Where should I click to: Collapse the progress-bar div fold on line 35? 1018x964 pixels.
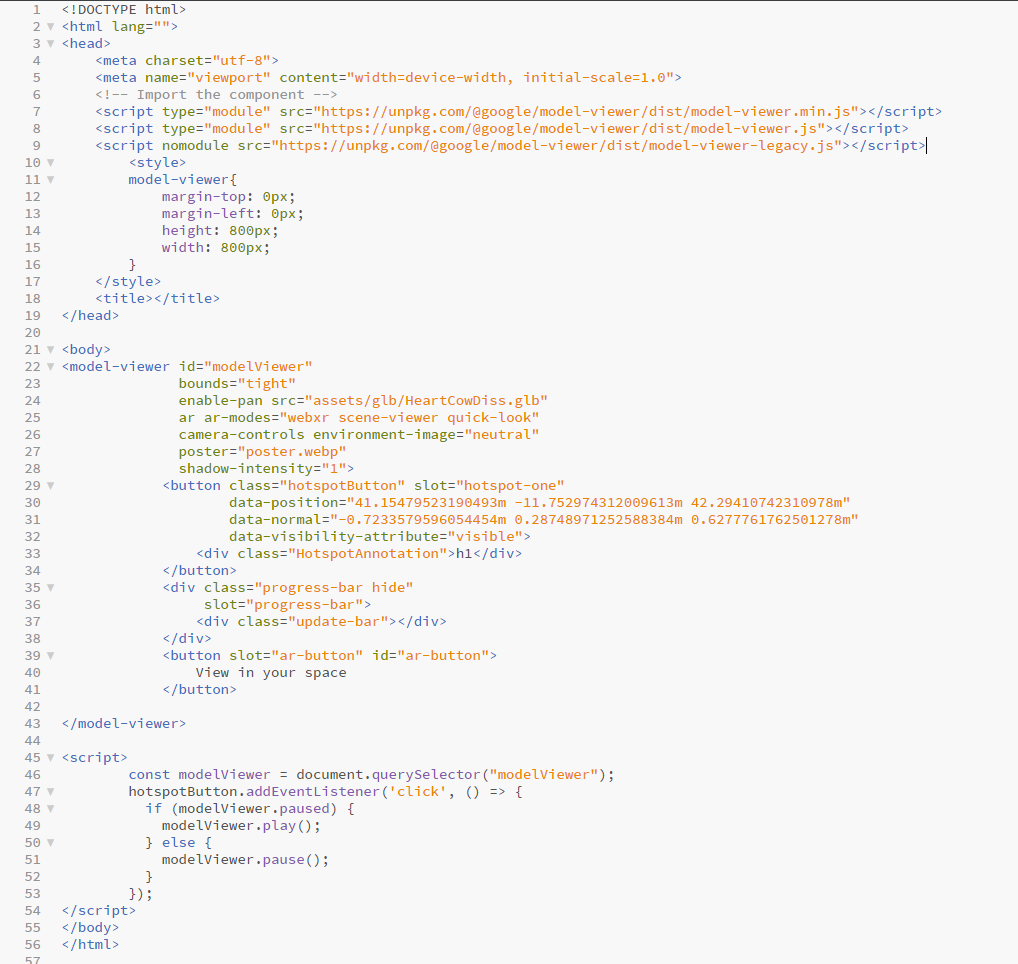(x=50, y=587)
